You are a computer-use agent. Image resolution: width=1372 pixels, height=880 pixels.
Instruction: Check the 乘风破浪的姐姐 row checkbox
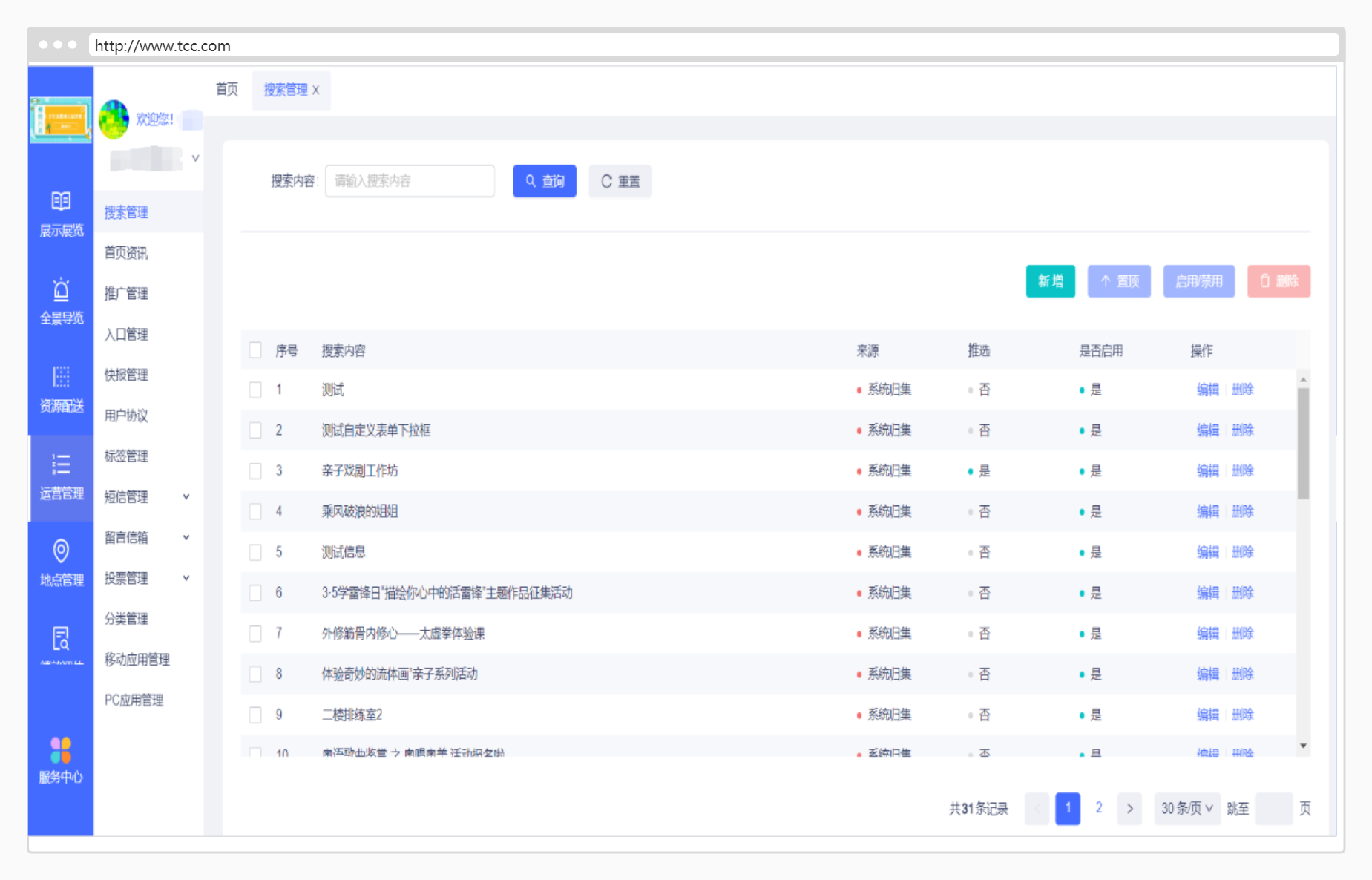click(255, 511)
